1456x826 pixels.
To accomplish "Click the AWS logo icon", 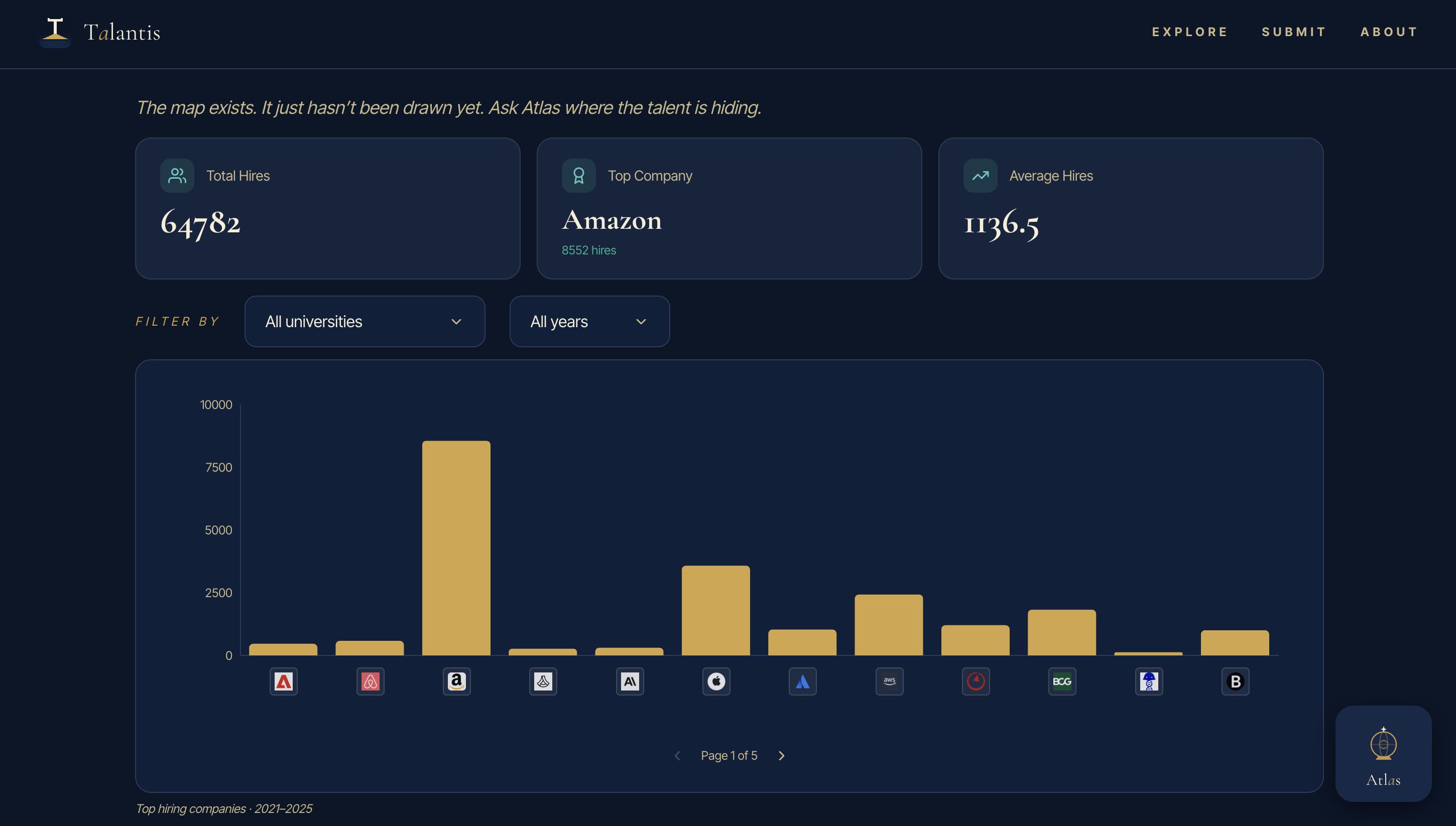I will click(x=889, y=681).
